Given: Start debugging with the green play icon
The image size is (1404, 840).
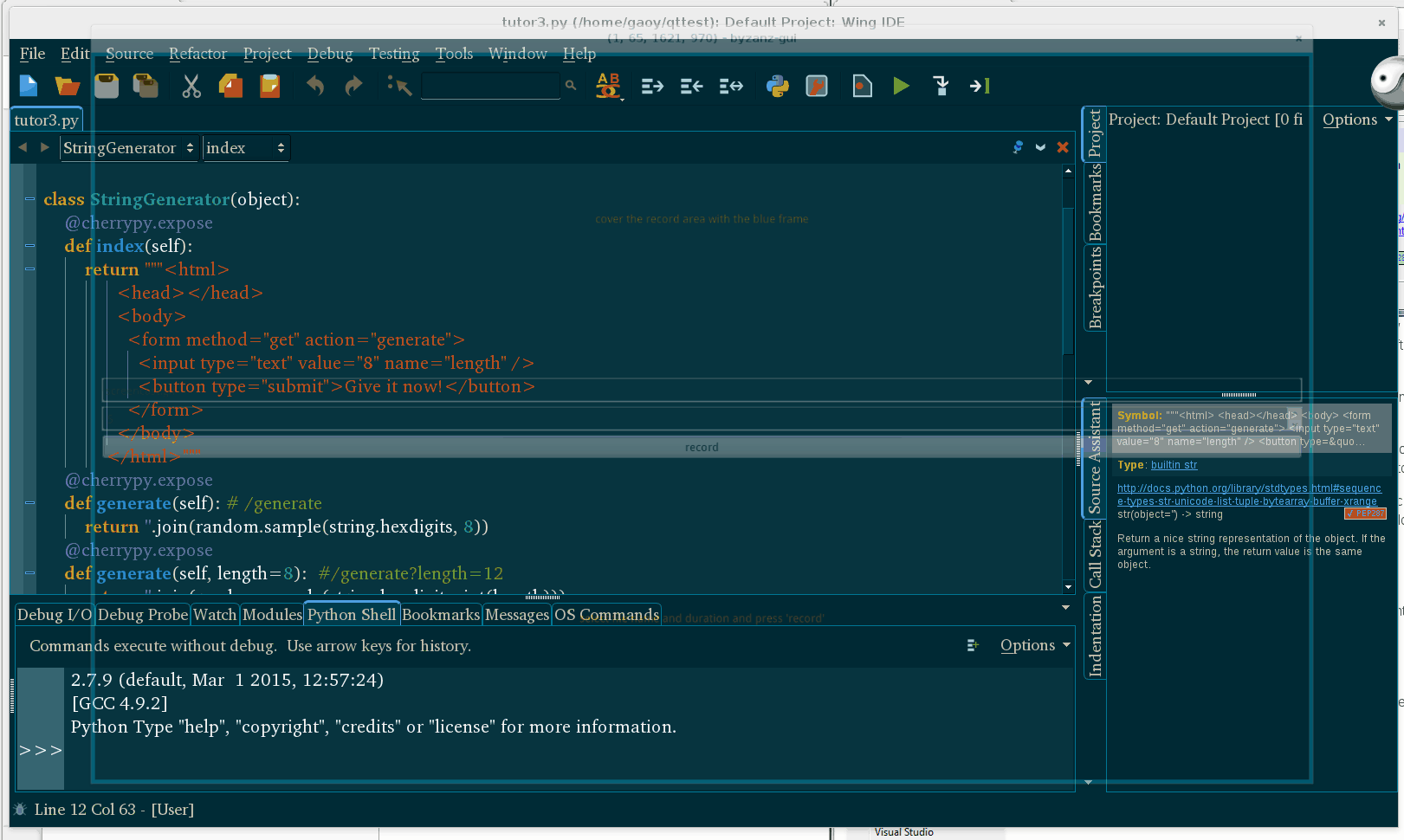Looking at the screenshot, I should [x=901, y=86].
